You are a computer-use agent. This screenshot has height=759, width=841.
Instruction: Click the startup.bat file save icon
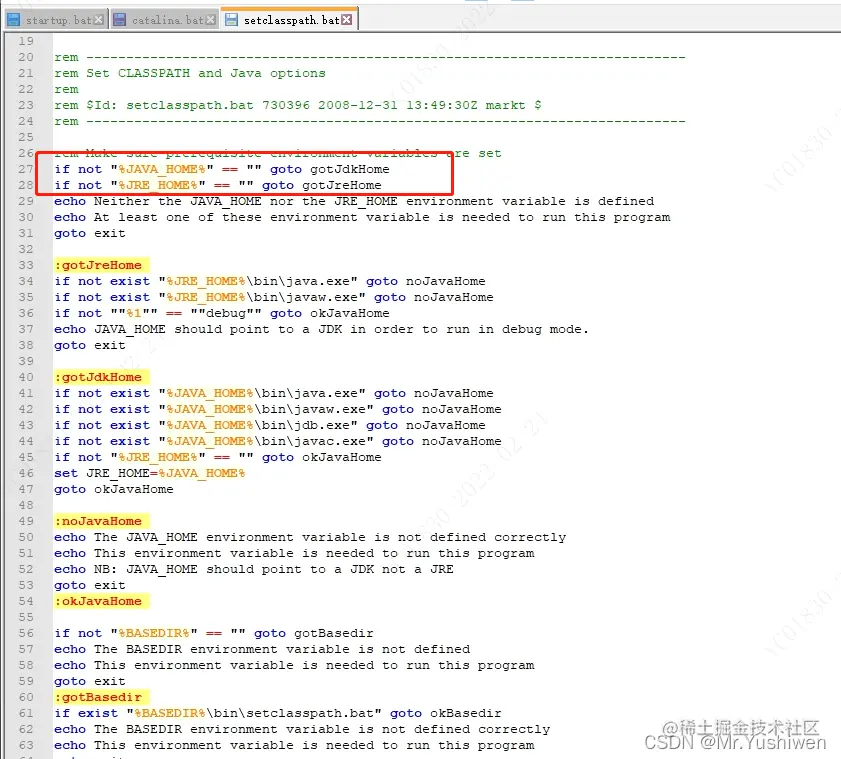pyautogui.click(x=13, y=20)
